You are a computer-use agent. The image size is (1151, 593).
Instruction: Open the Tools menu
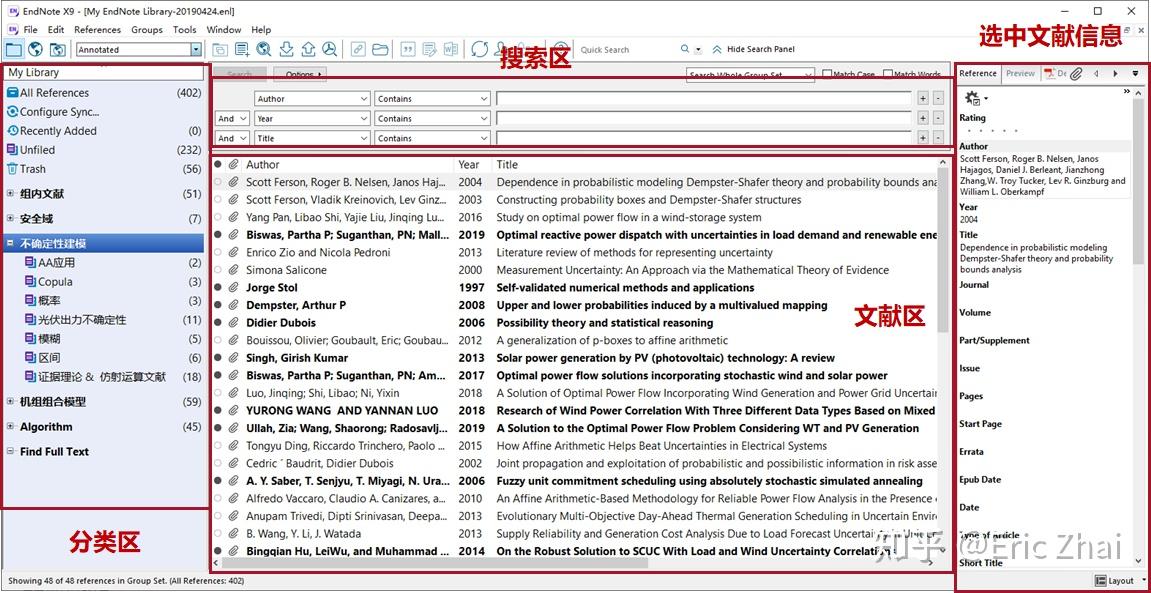click(x=185, y=29)
